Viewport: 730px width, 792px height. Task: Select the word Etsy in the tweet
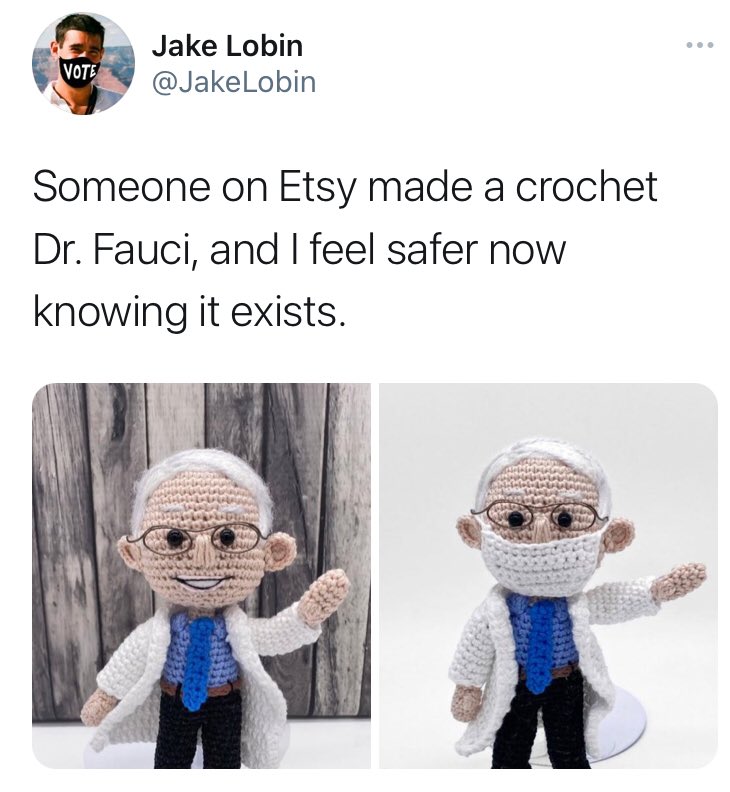(318, 187)
